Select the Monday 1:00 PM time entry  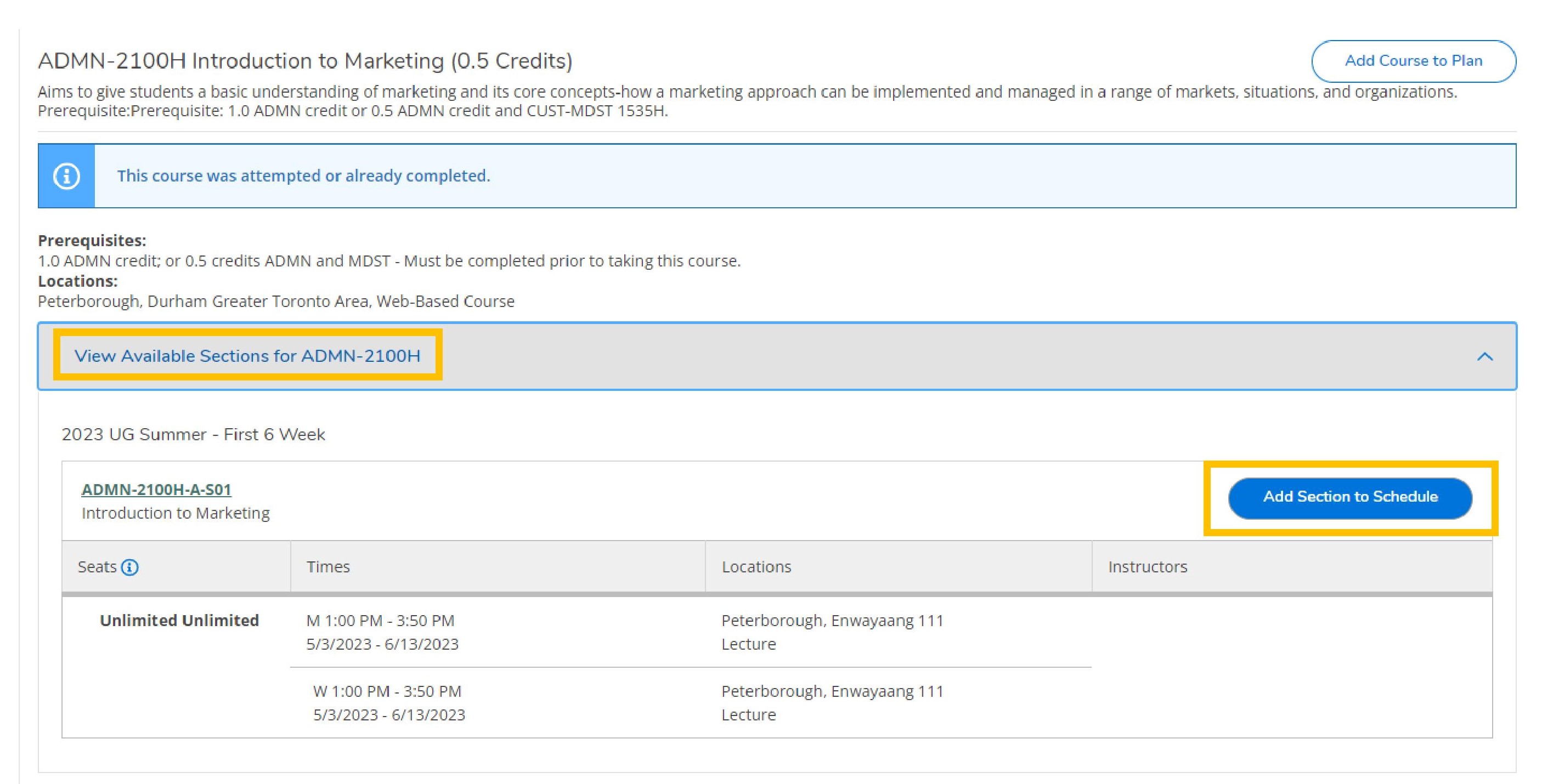coord(380,621)
